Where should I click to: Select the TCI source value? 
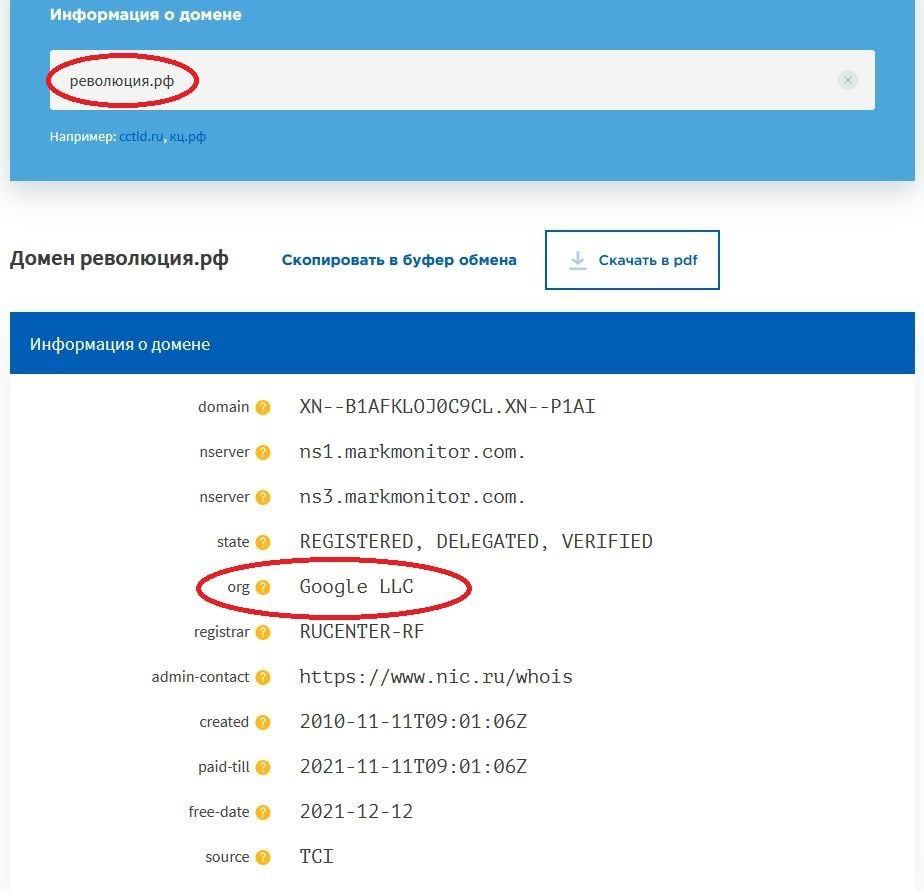coord(316,857)
